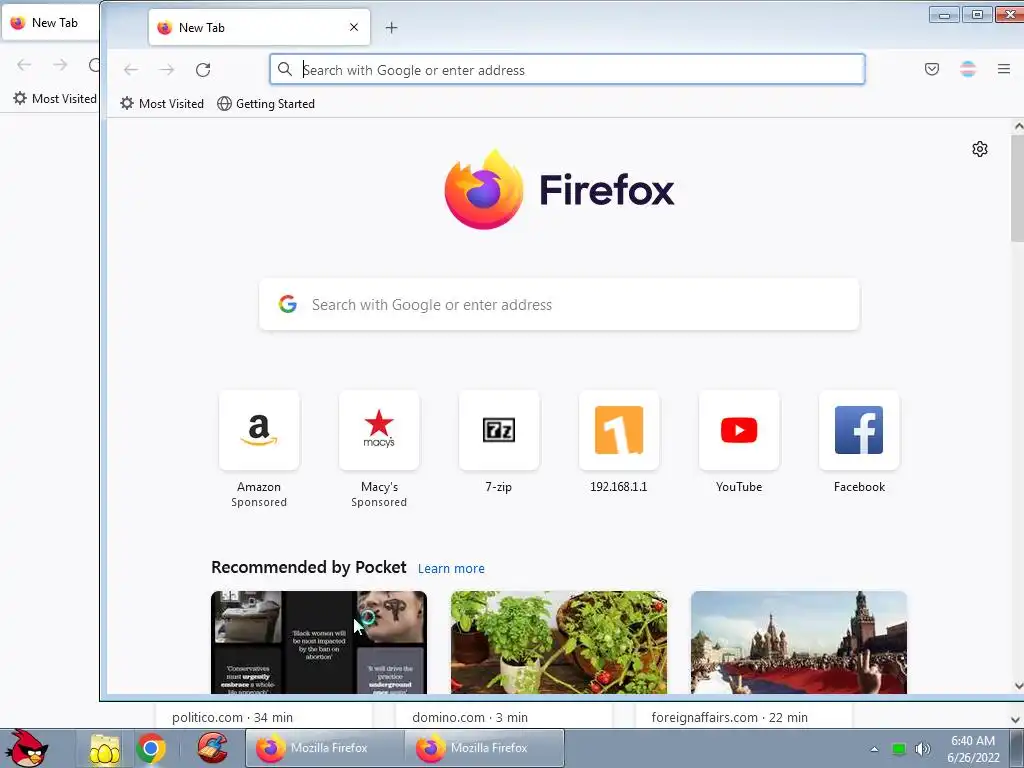The image size is (1024, 768).
Task: Open new tab page settings gear
Action: coord(980,149)
